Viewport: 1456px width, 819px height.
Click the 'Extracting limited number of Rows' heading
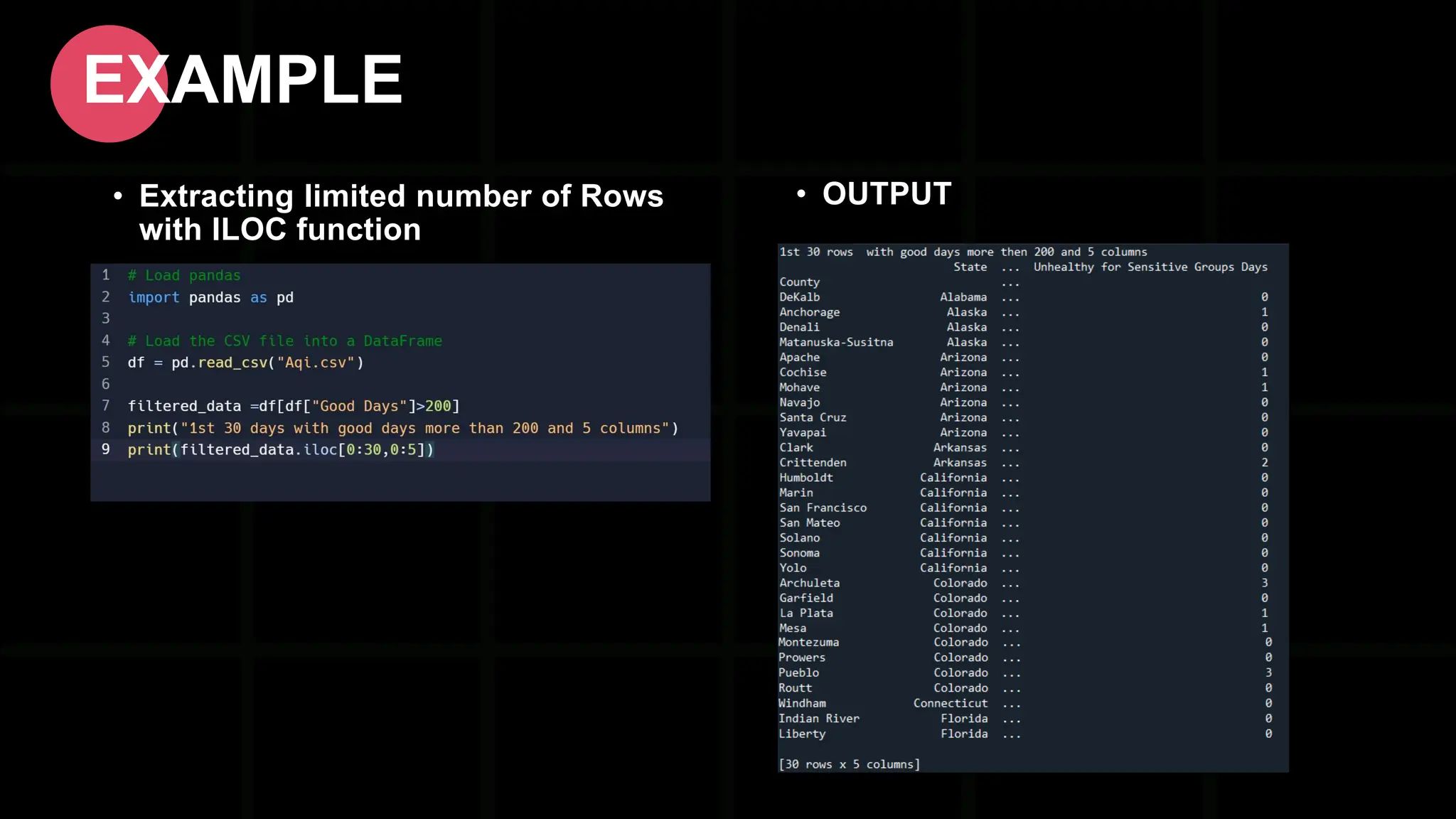click(x=400, y=196)
